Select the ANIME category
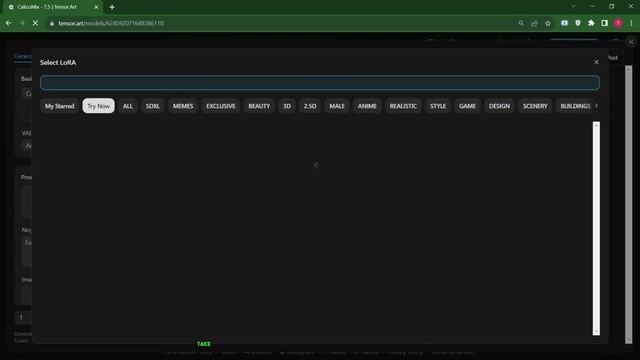Image resolution: width=640 pixels, height=360 pixels. 367,106
